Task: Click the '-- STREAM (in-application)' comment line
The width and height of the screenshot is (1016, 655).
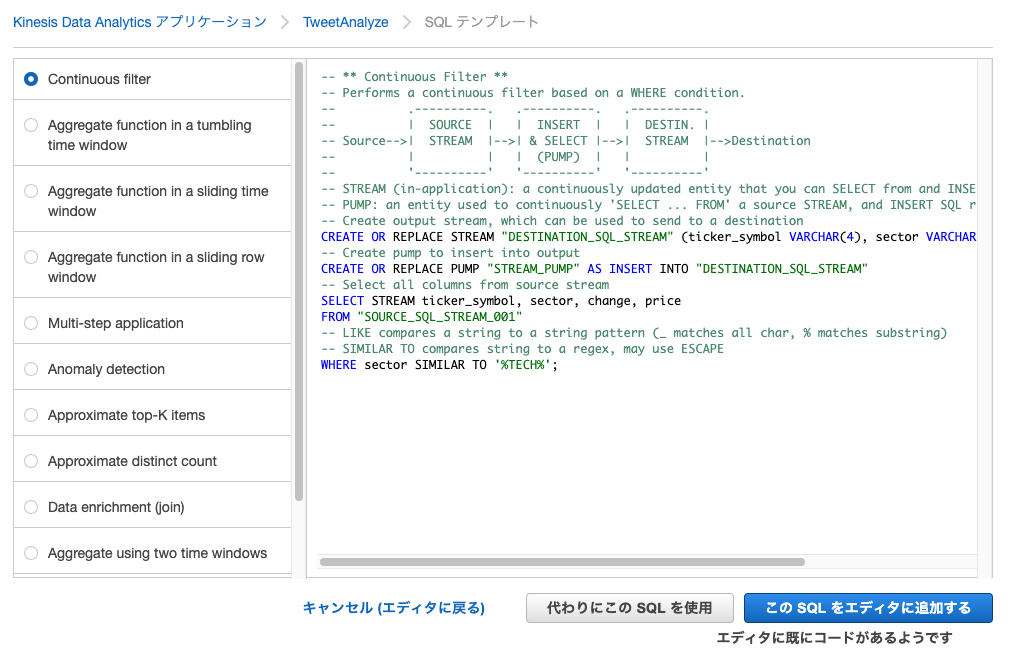Action: point(648,189)
